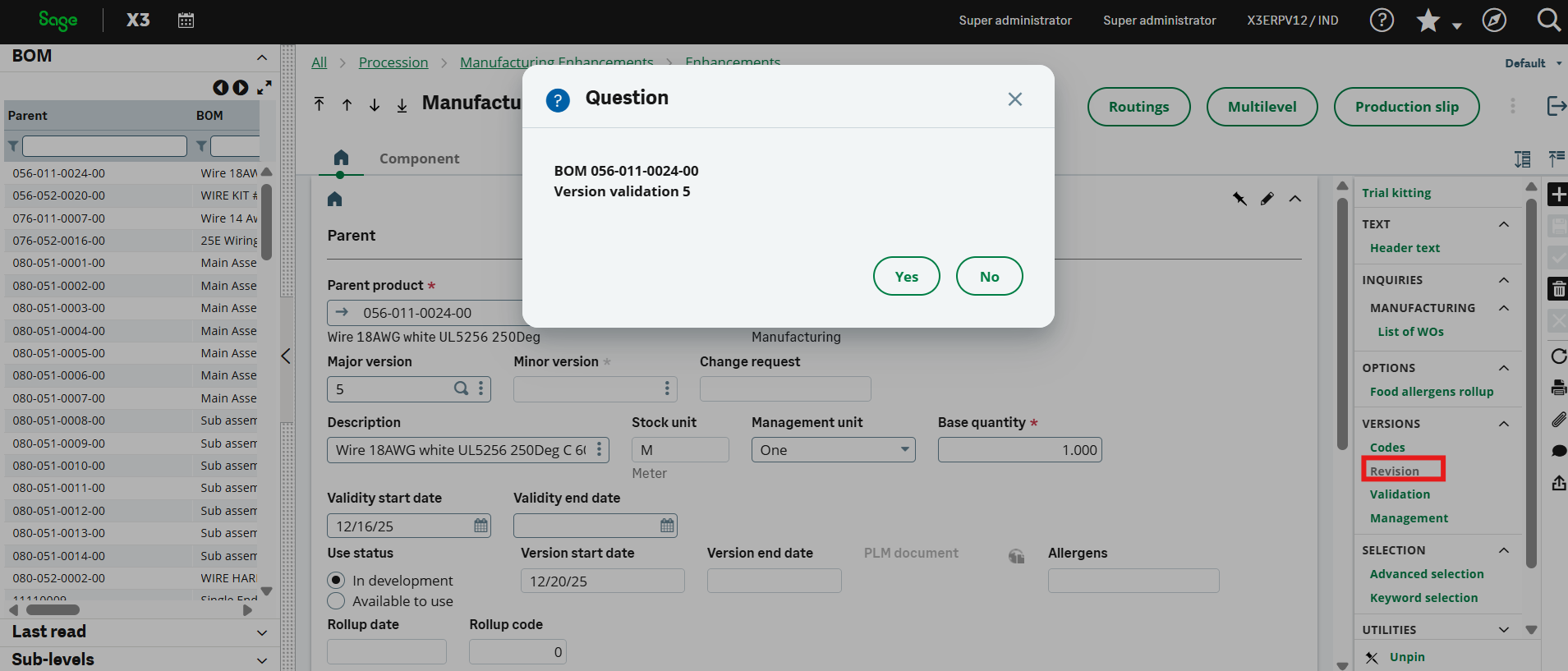The image size is (1568, 671).
Task: Click No in the Question dialog
Action: 989,277
